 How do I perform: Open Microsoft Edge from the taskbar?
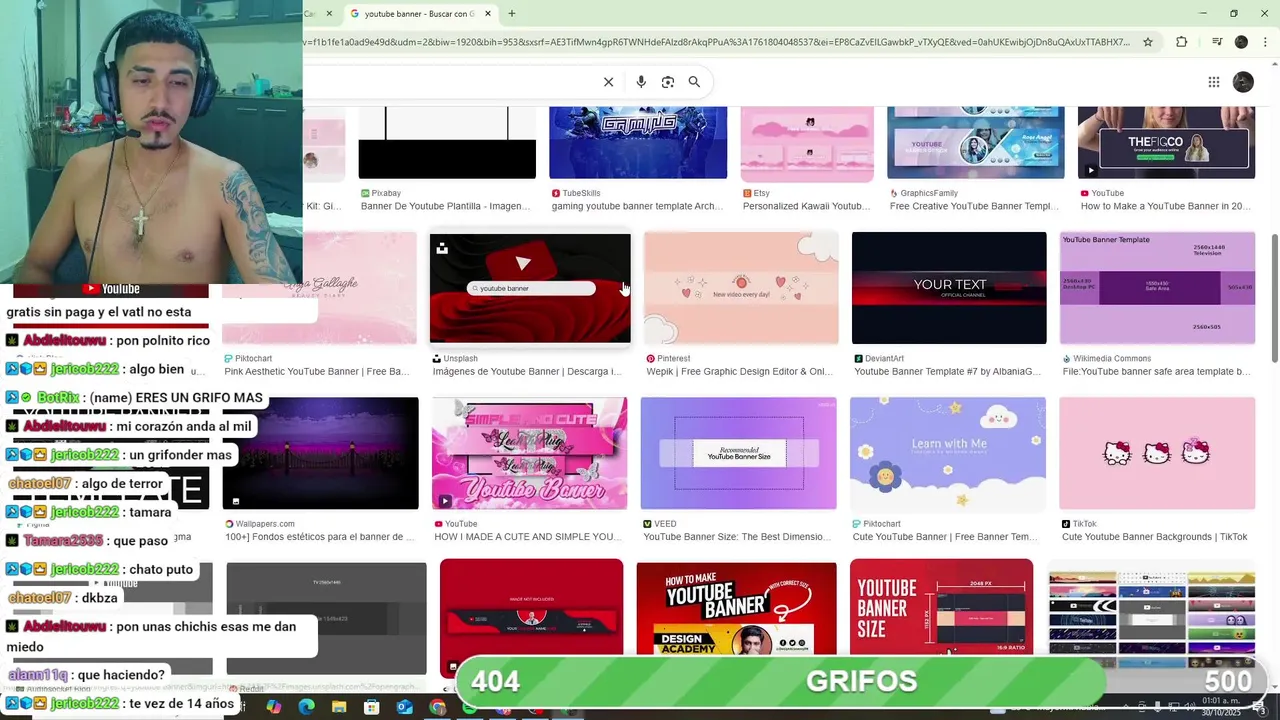coord(306,707)
